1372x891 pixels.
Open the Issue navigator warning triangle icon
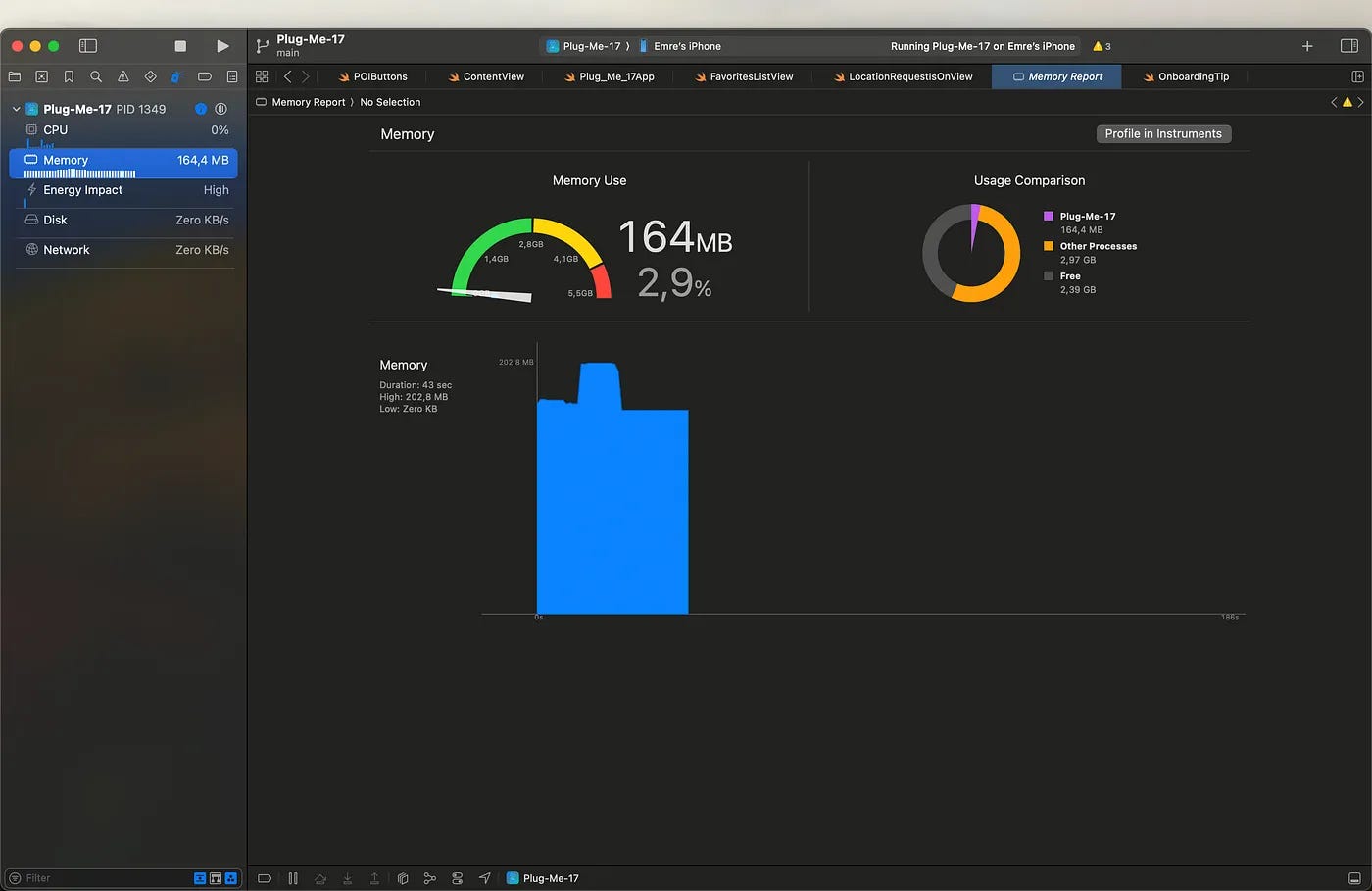[x=123, y=76]
